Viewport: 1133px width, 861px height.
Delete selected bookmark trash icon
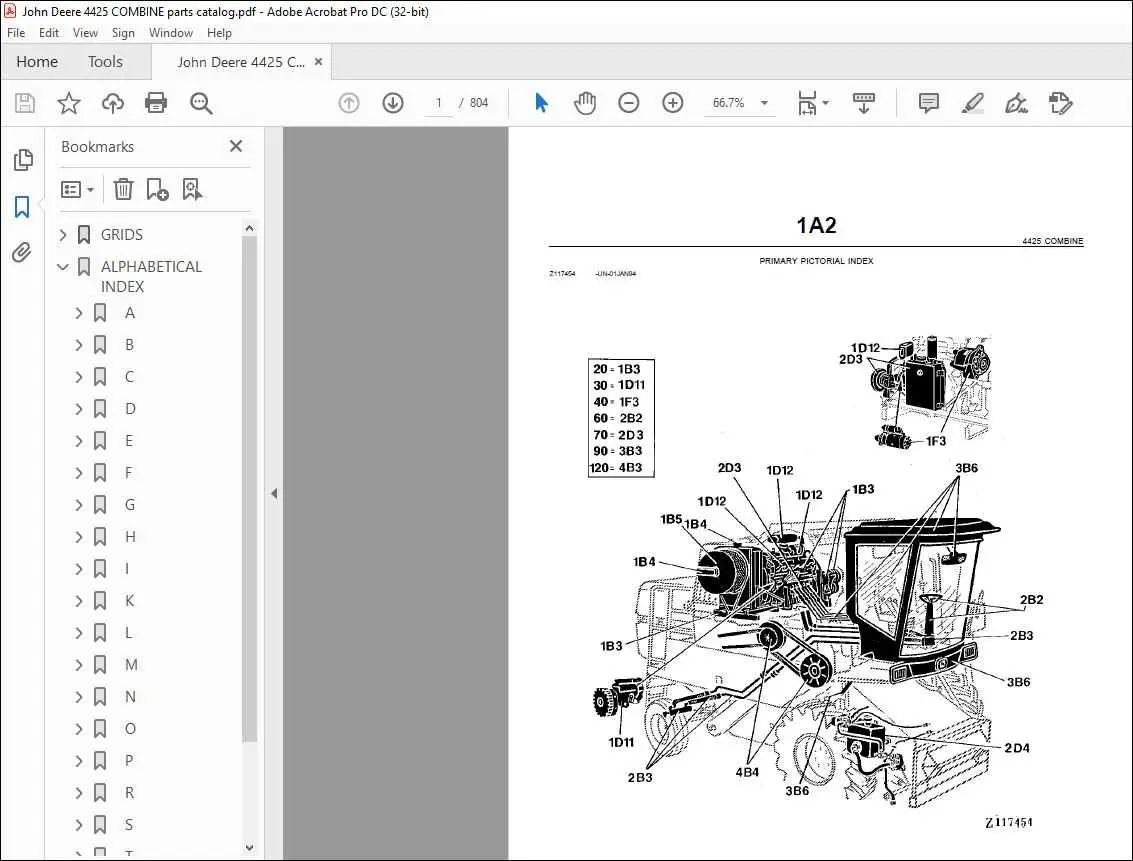124,189
